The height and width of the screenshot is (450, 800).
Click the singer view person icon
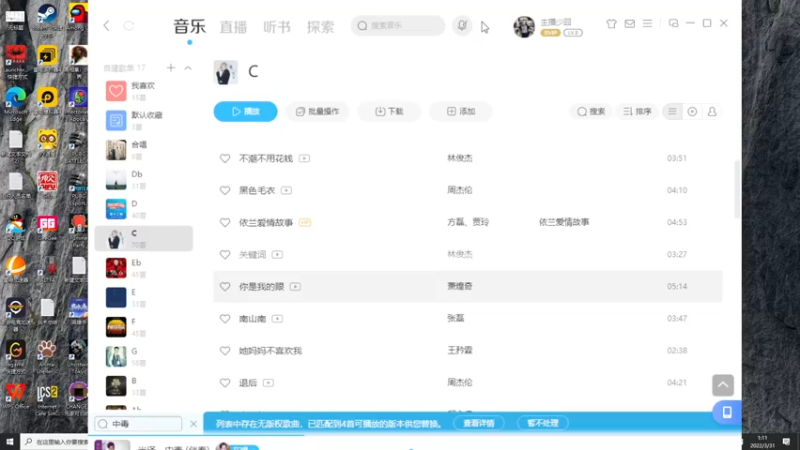pyautogui.click(x=712, y=111)
